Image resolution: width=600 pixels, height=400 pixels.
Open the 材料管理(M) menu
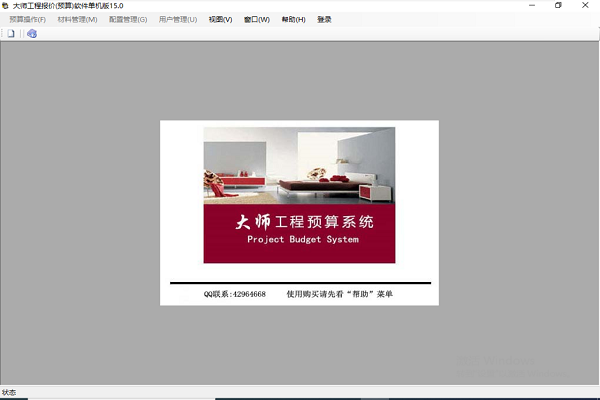[x=77, y=20]
